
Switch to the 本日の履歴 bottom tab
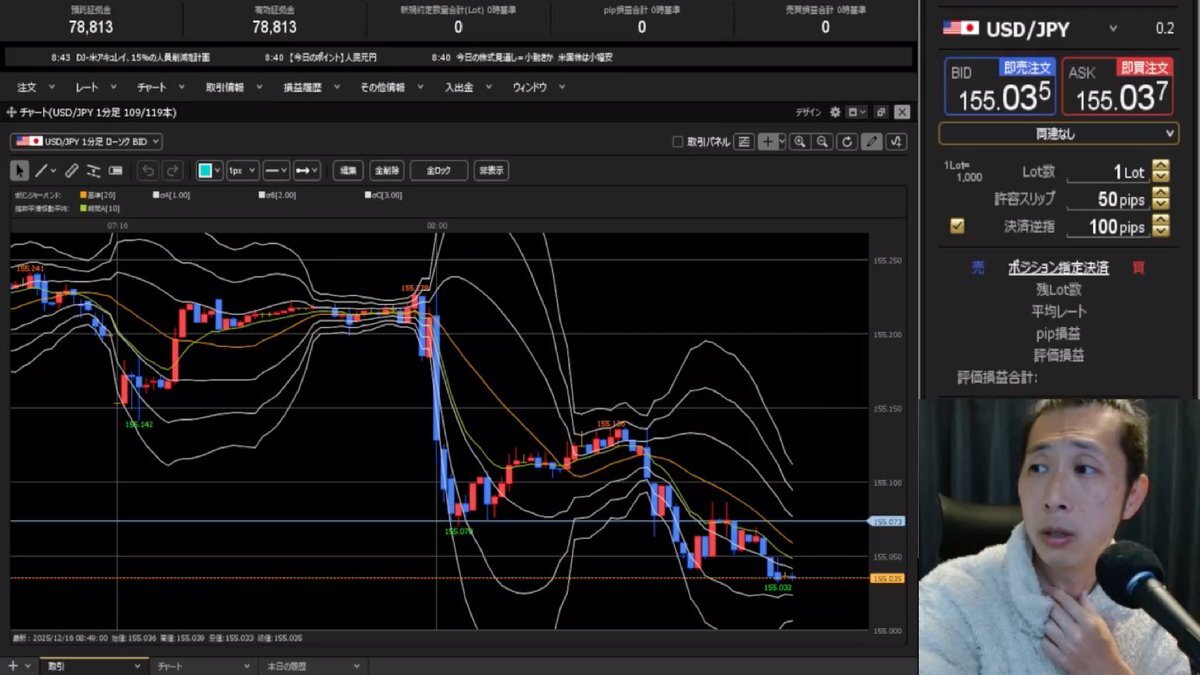point(286,665)
